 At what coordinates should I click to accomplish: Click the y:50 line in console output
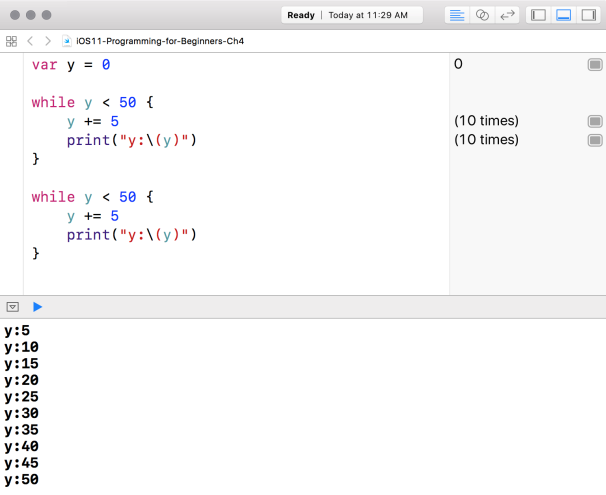[21, 481]
